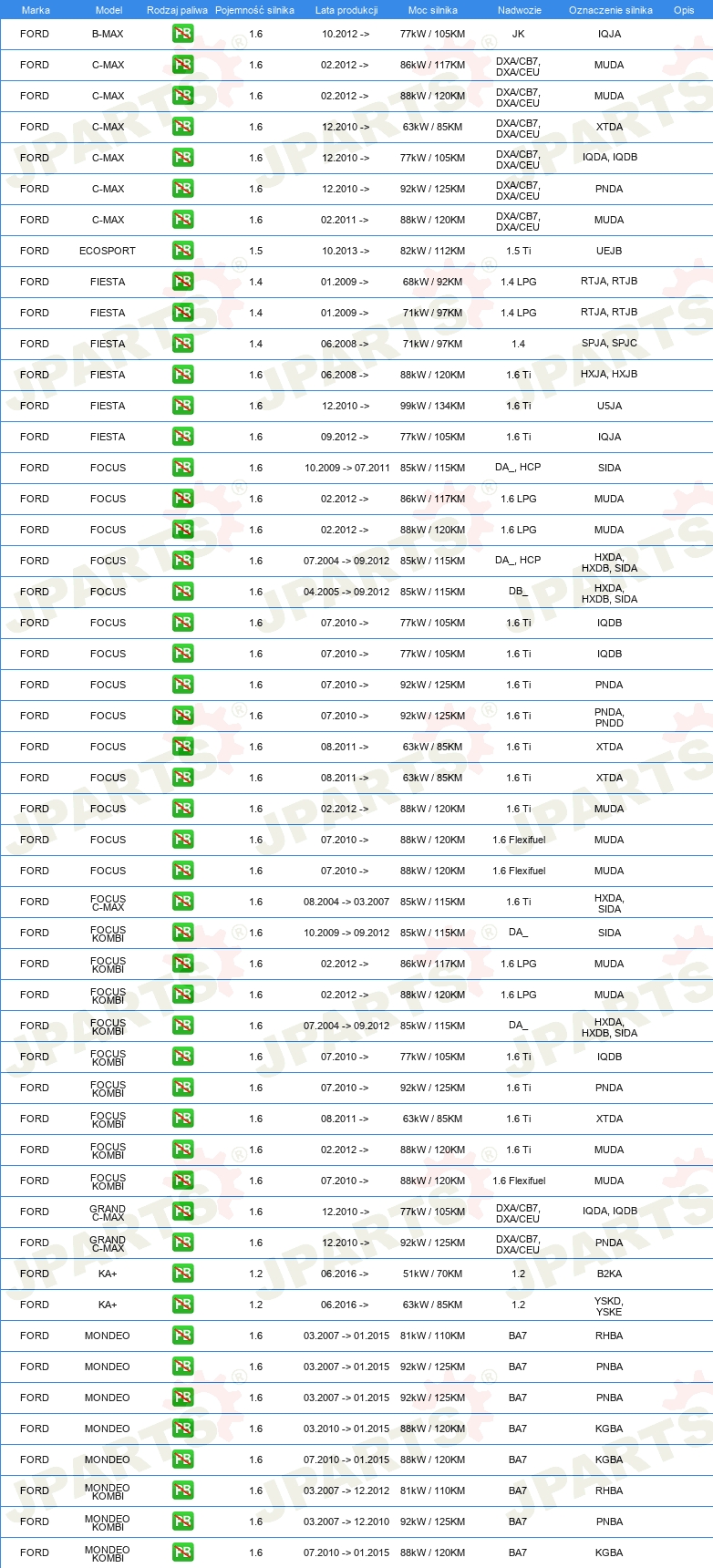The width and height of the screenshot is (713, 1568).
Task: Click the fuel icon for FIESTA HXJA, HXJB row
Action: click(x=182, y=375)
